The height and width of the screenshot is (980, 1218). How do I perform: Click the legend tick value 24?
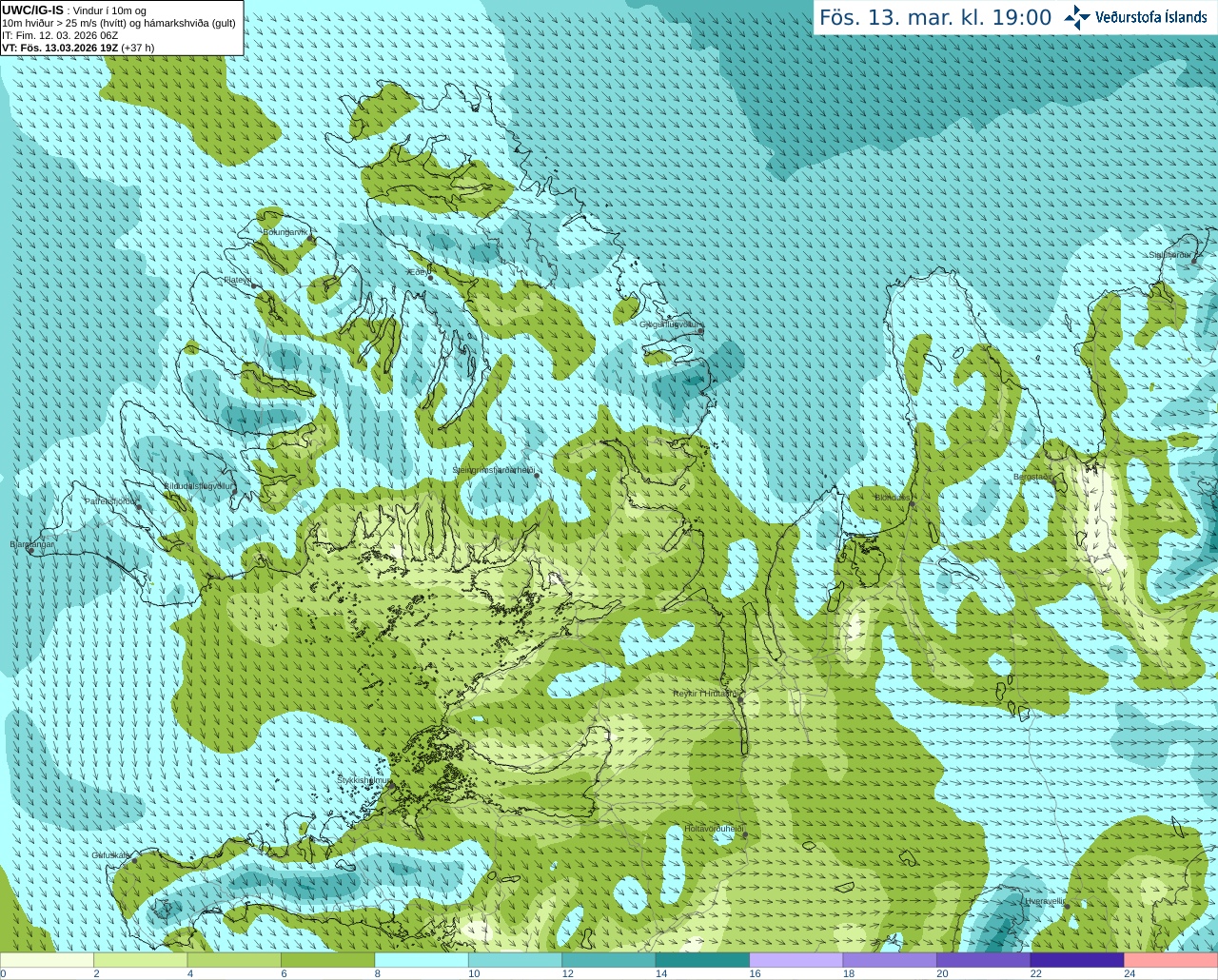[1130, 973]
